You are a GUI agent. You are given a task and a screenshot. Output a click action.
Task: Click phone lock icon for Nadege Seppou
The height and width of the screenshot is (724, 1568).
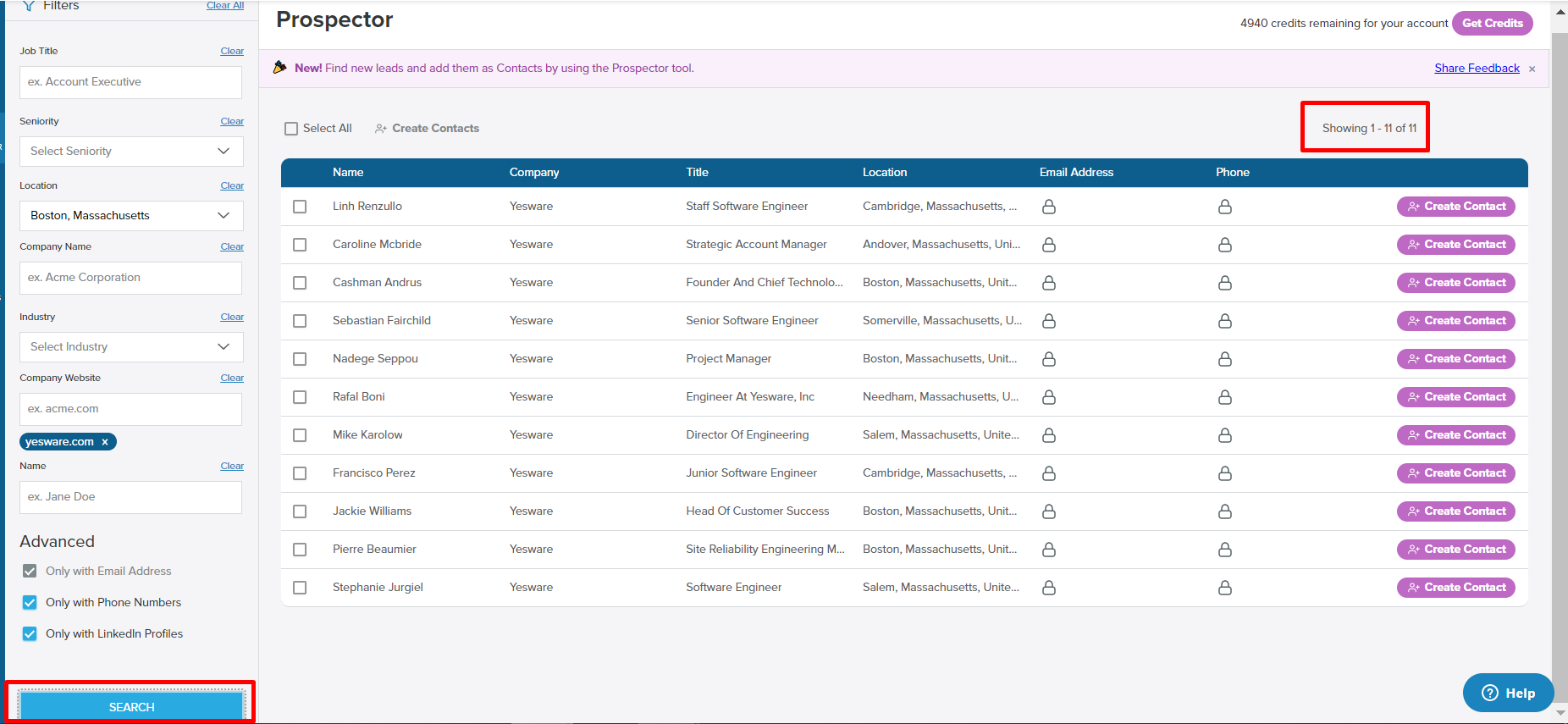point(1224,359)
